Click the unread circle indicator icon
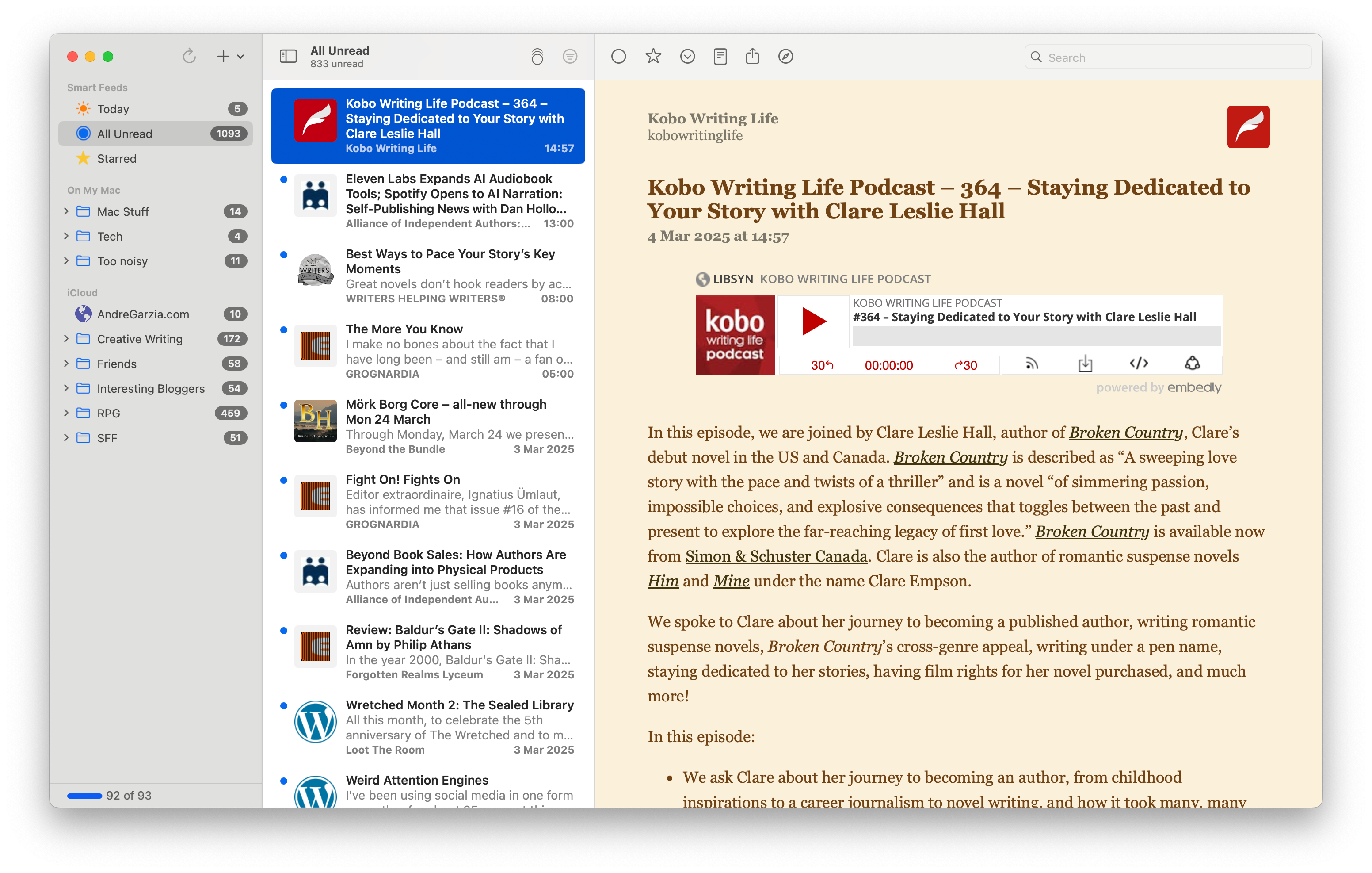1372x873 pixels. click(619, 57)
